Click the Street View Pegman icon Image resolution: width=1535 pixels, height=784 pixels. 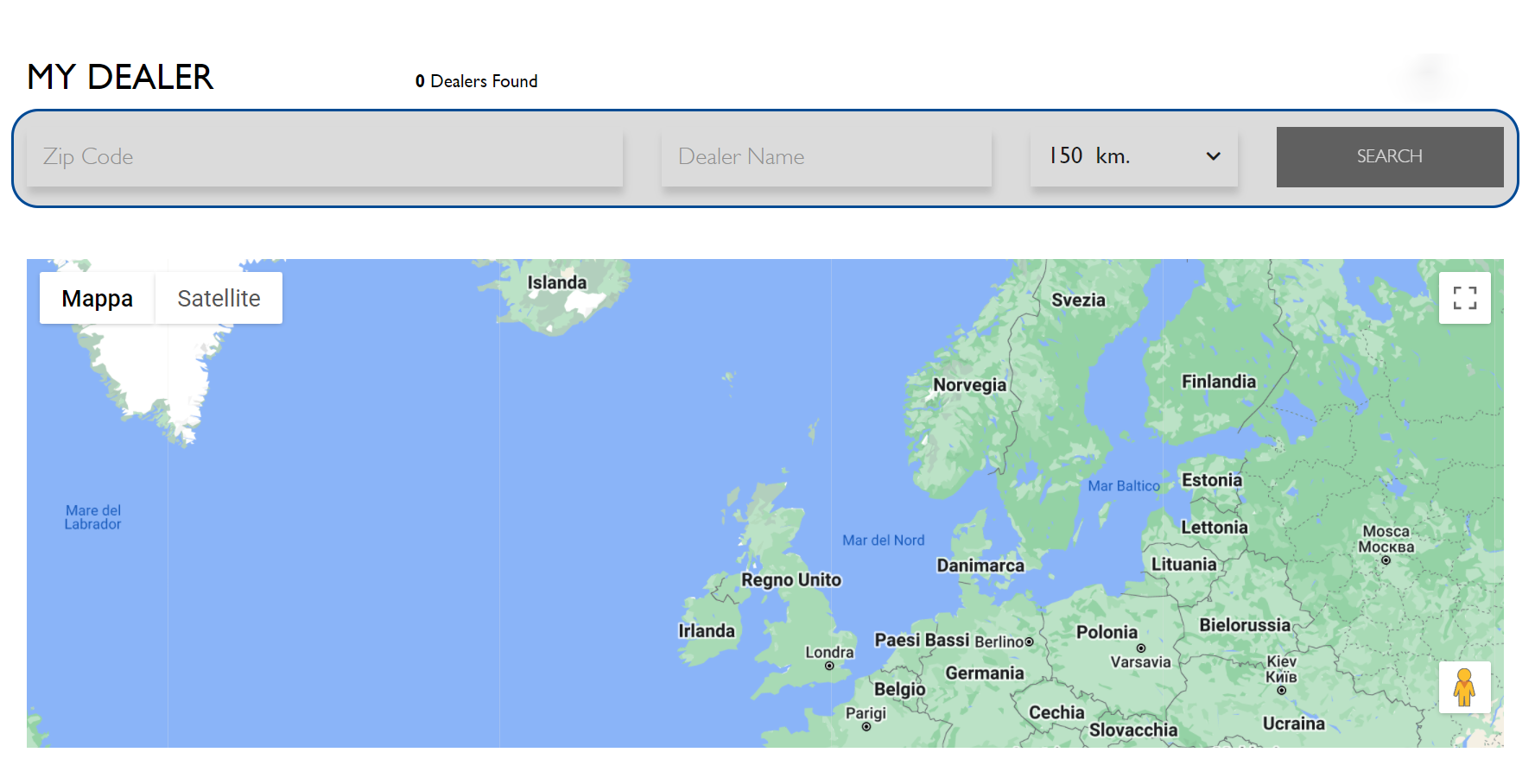click(x=1464, y=687)
